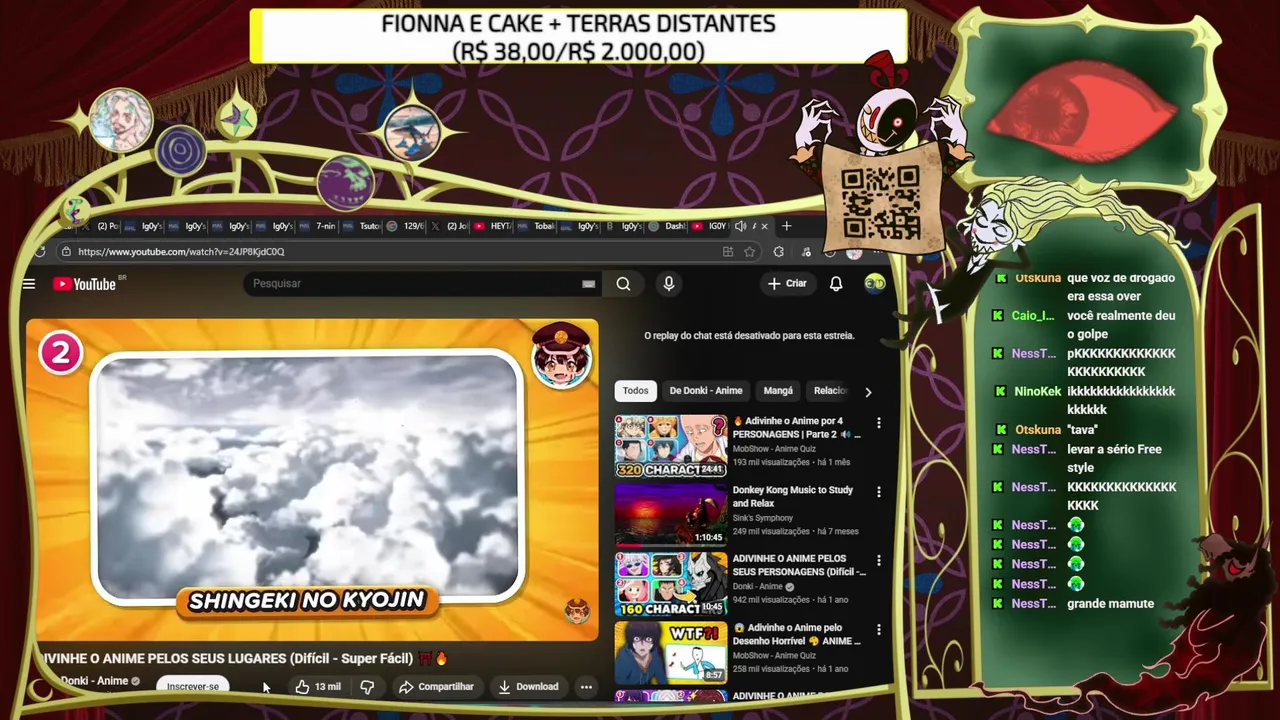Open title ADIVINHE O ANIME PELOS SEUS PERSONAGENS
Viewport: 1280px width, 720px height.
point(799,565)
